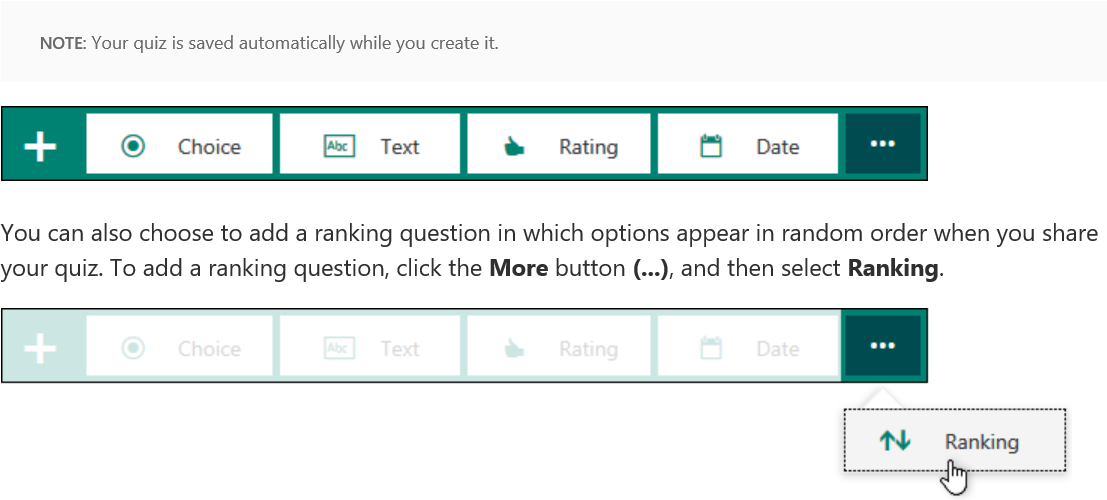Click the up-down arrows Ranking icon
This screenshot has width=1107, height=500.
pos(894,441)
